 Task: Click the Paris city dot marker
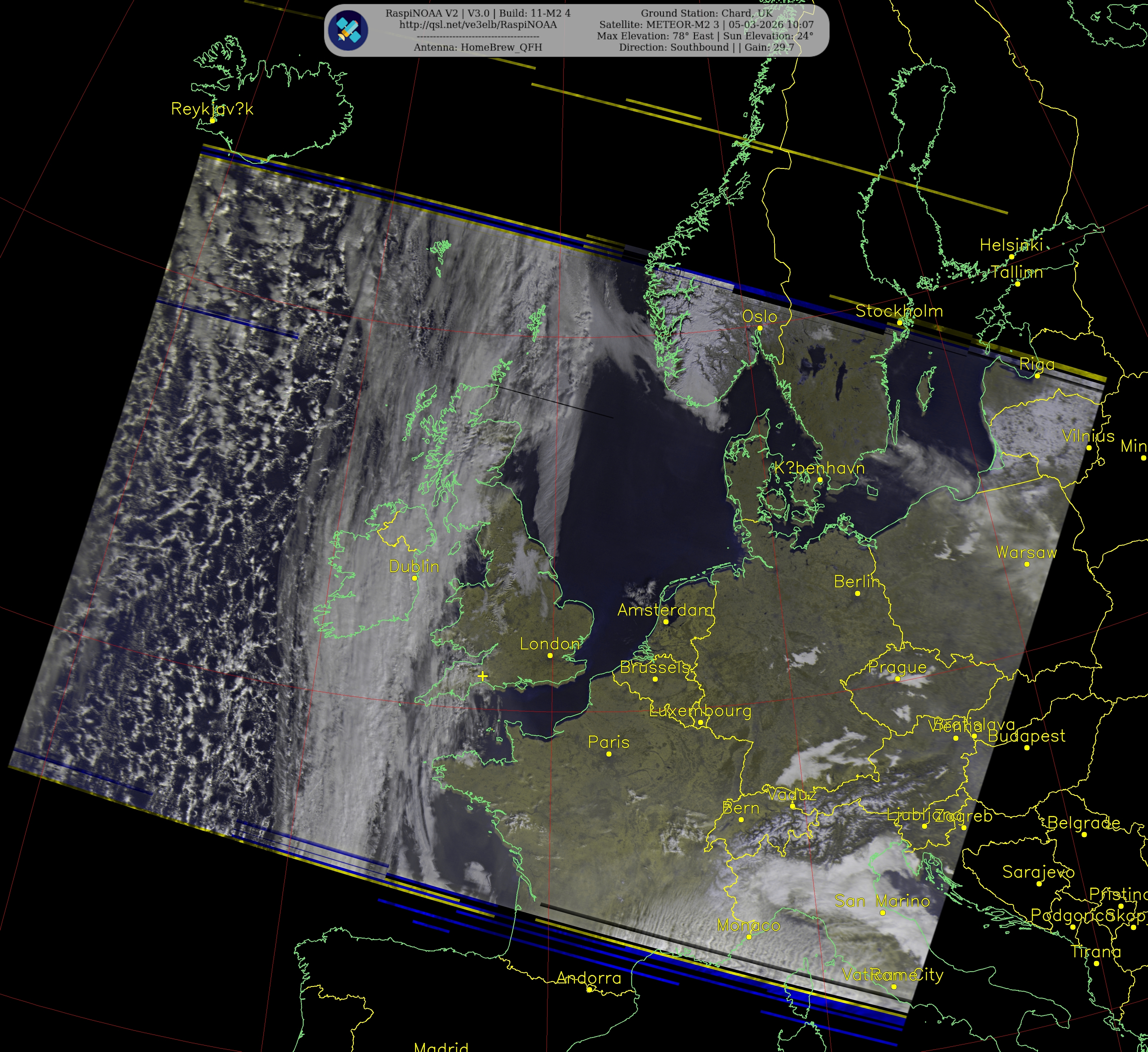(609, 754)
